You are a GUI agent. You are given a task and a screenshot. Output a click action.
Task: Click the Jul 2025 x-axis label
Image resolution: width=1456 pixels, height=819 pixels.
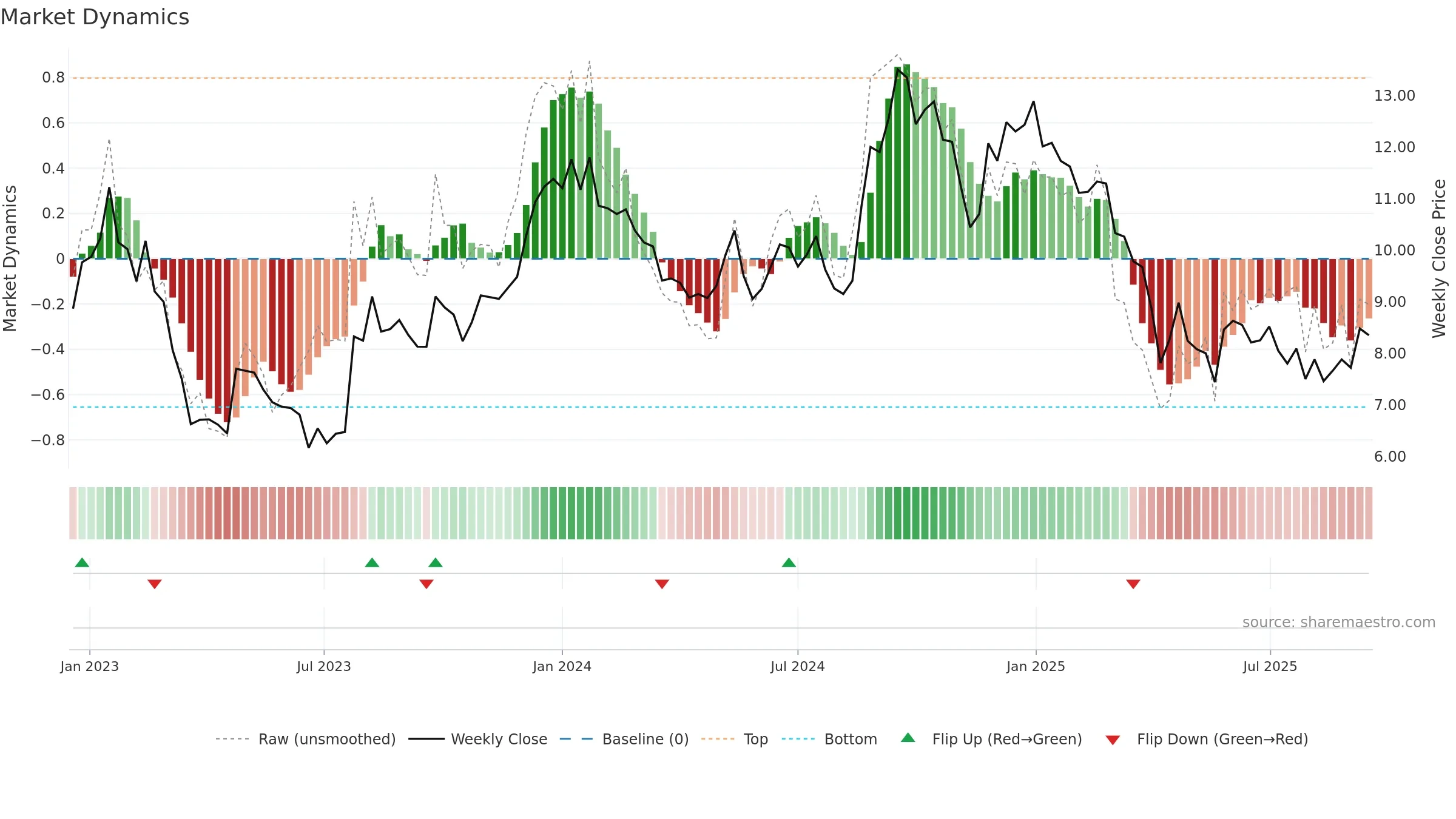pyautogui.click(x=1270, y=666)
